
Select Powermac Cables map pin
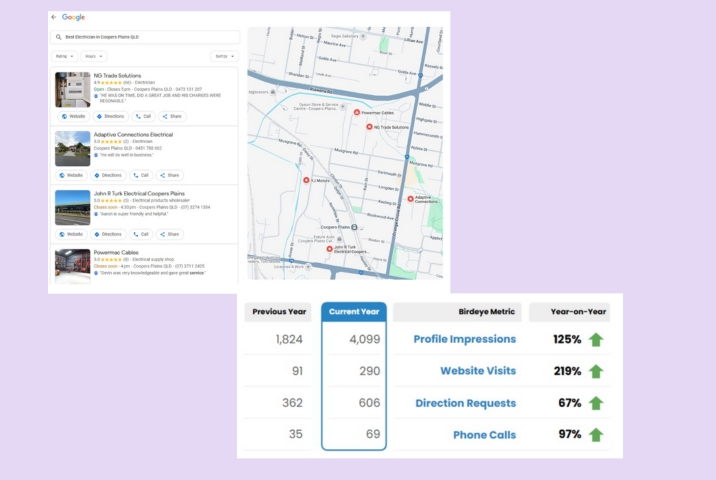(x=357, y=112)
